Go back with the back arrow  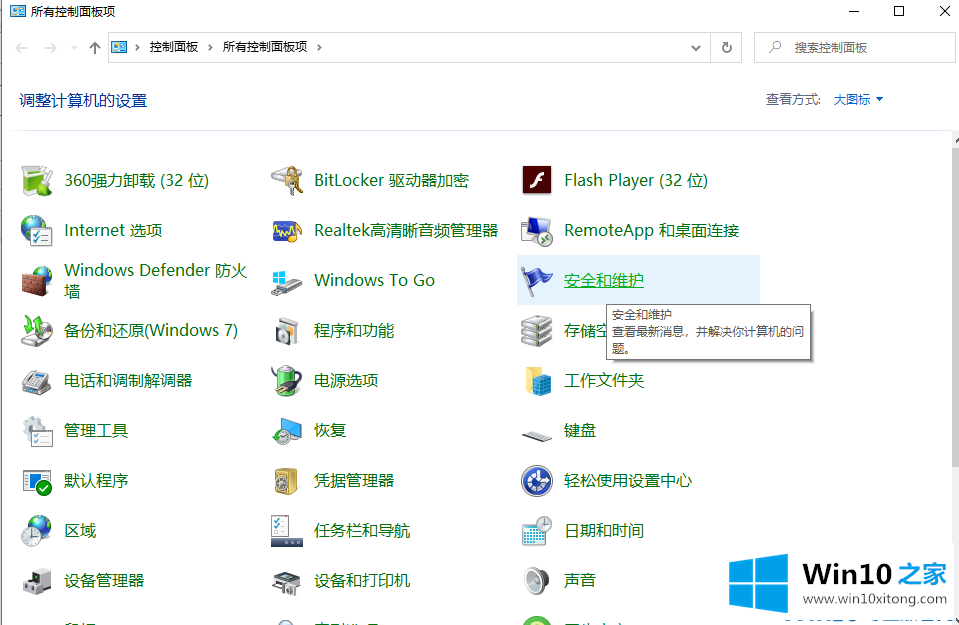[21, 48]
